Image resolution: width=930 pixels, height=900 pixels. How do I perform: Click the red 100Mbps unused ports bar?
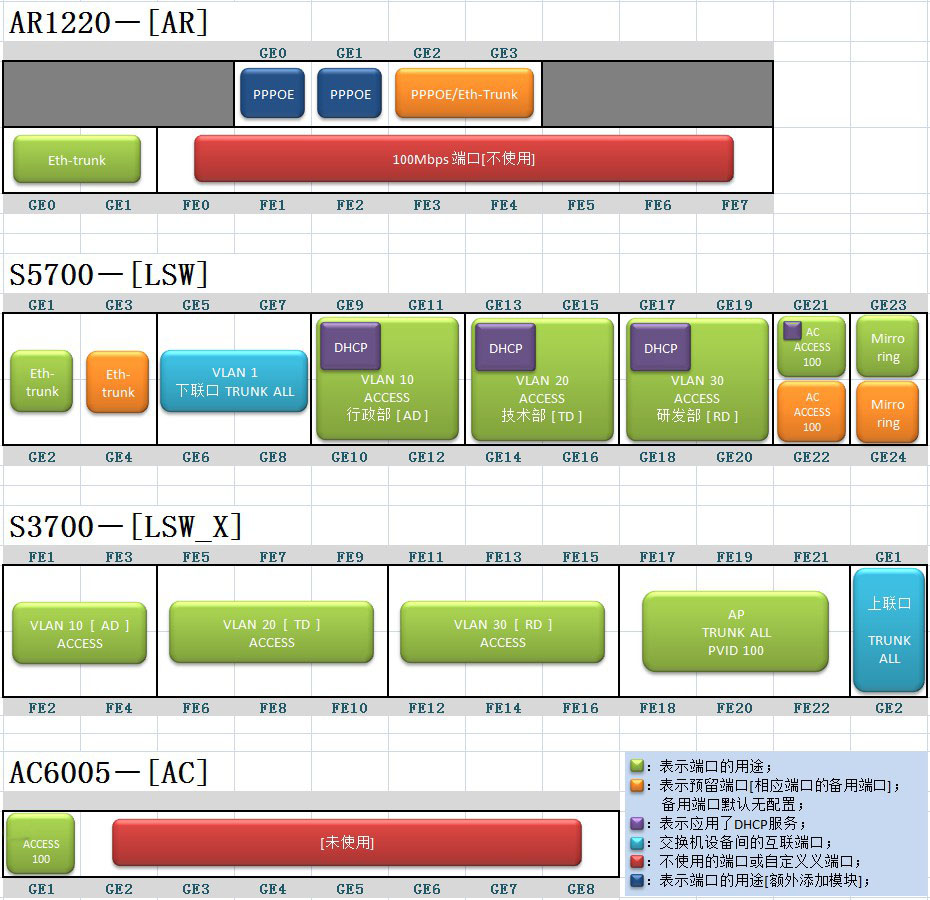(464, 158)
